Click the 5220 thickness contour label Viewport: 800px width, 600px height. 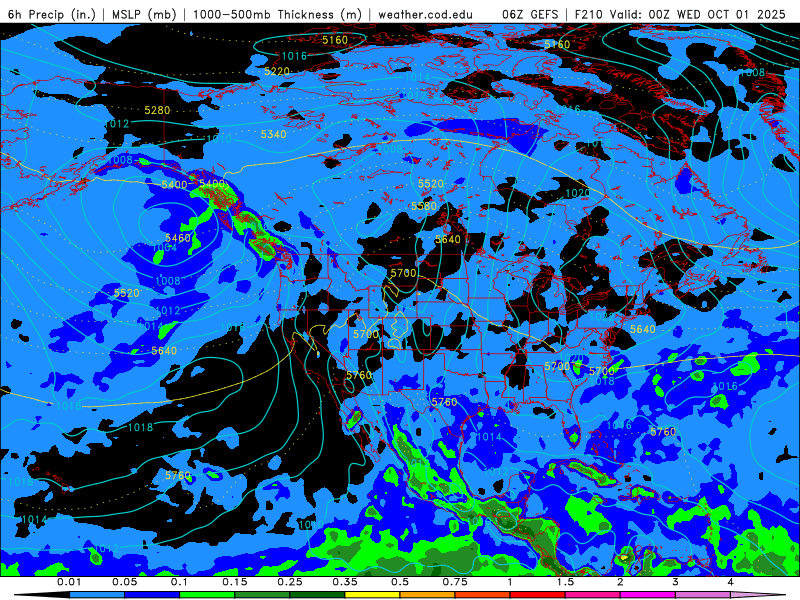277,71
